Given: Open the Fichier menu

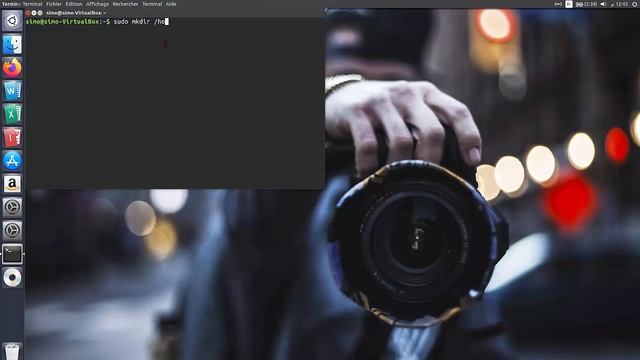Looking at the screenshot, I should 53,4.
